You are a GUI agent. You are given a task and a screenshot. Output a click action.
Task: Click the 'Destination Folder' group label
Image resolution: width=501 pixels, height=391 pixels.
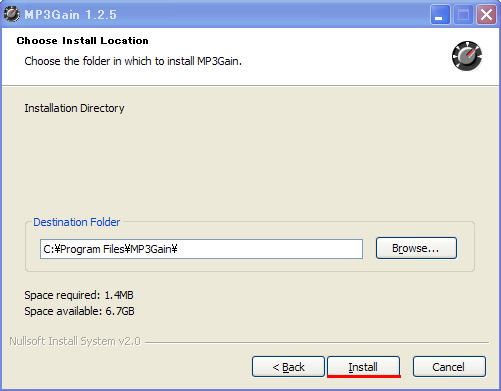76,222
